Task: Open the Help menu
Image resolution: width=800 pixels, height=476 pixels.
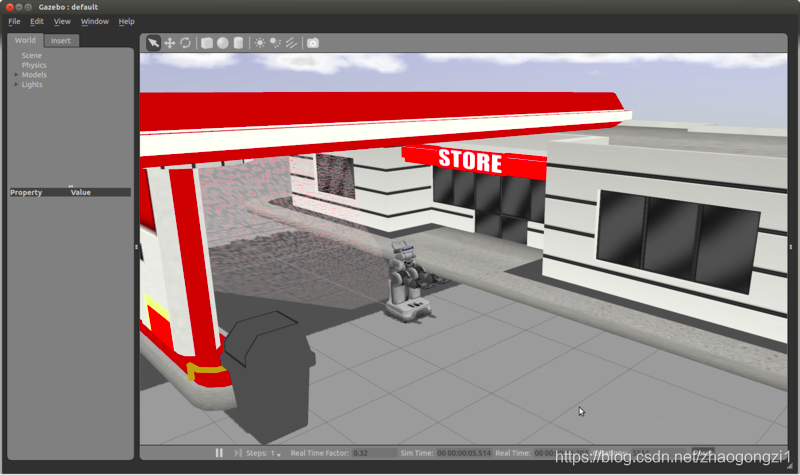Action: [127, 21]
